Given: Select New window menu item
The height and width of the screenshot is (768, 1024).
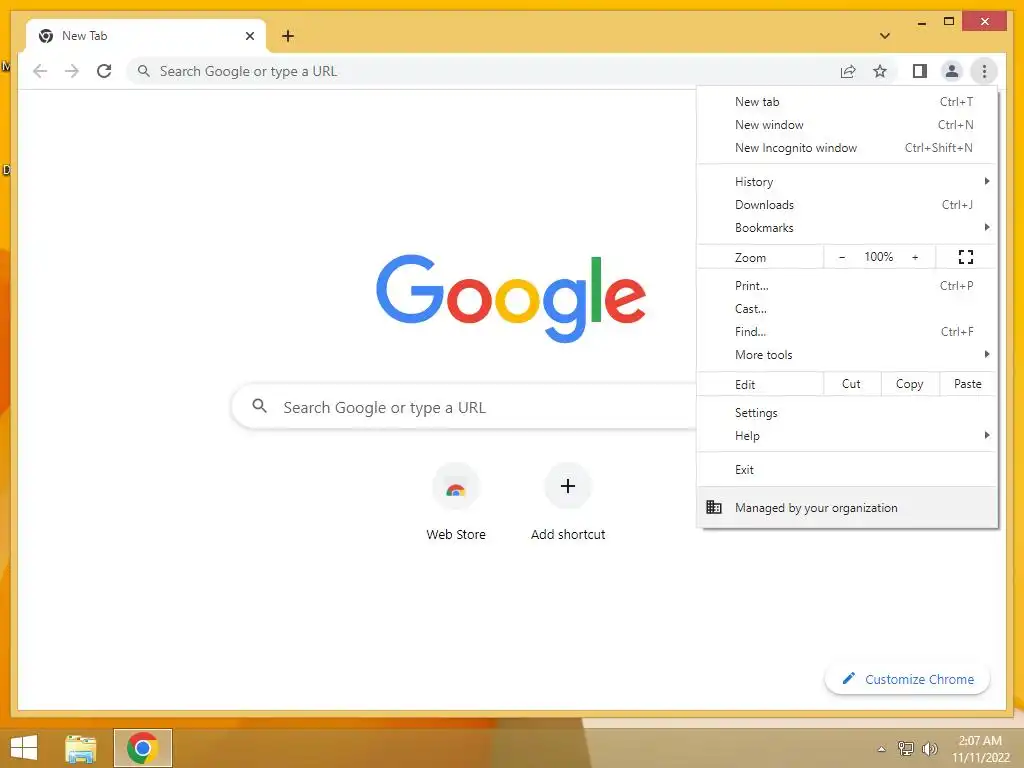Looking at the screenshot, I should (x=847, y=125).
